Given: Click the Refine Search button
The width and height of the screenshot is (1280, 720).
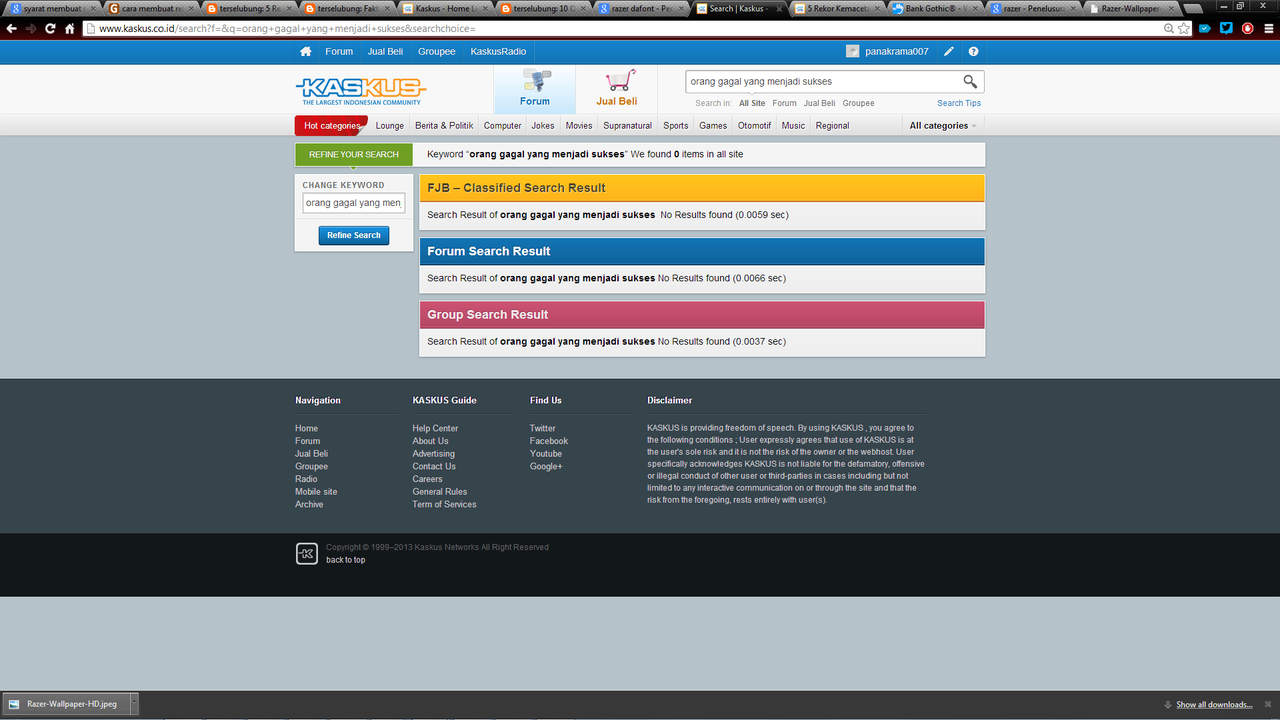Looking at the screenshot, I should pyautogui.click(x=354, y=235).
